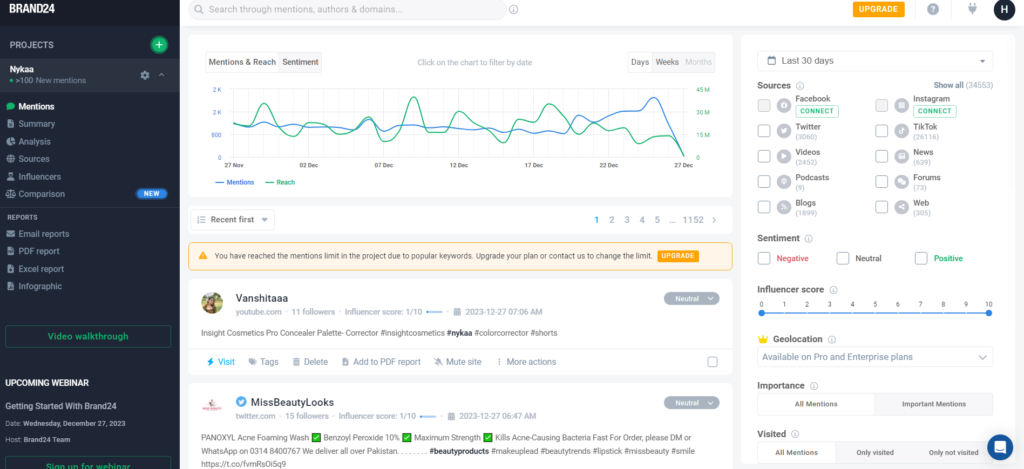Click UPGRADE in mentions limit banner

[678, 256]
